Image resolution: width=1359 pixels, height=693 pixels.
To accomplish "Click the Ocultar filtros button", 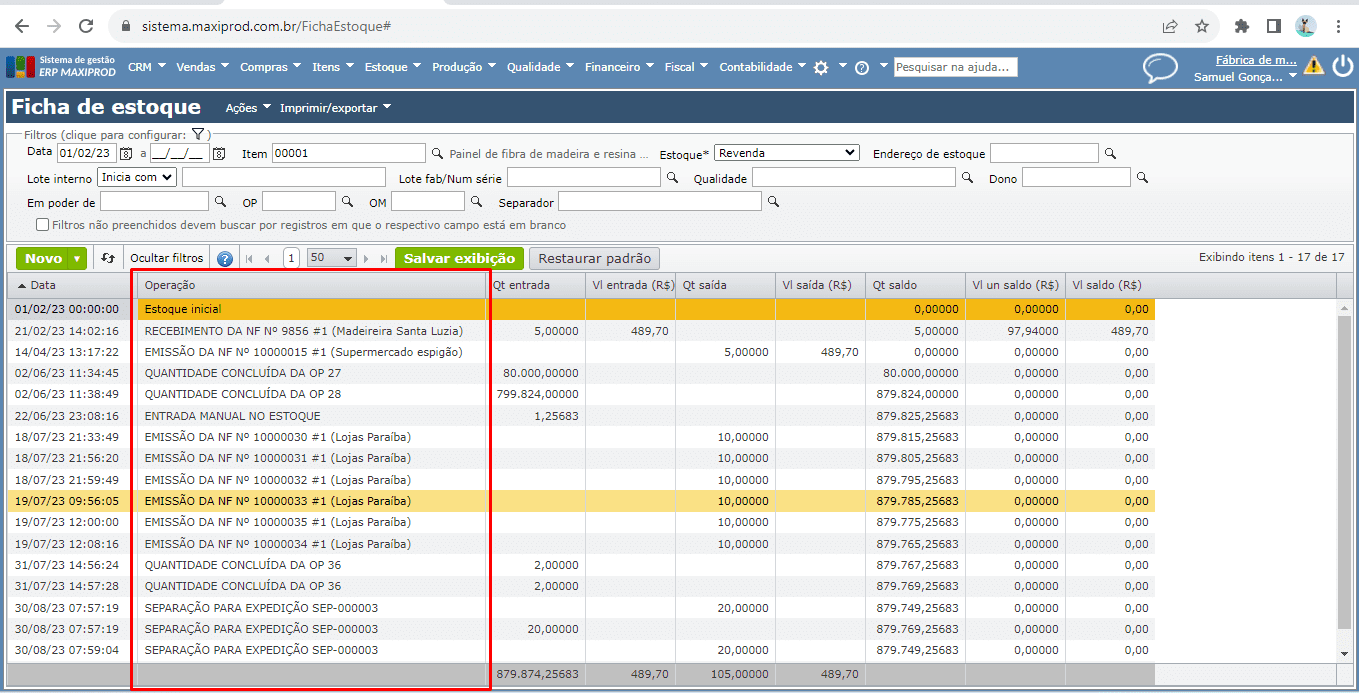I will click(167, 258).
